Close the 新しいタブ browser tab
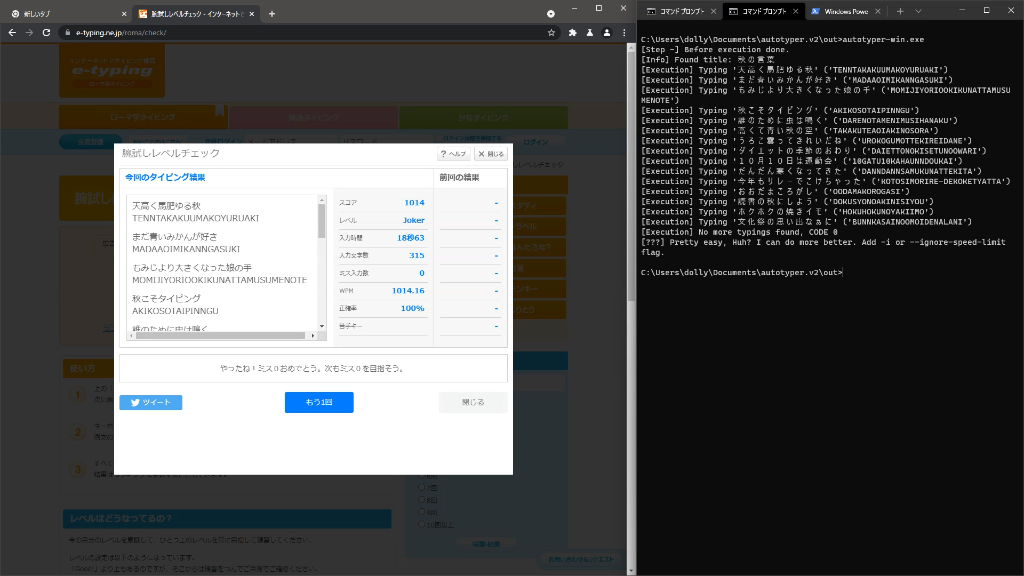The image size is (1024, 576). pos(123,14)
